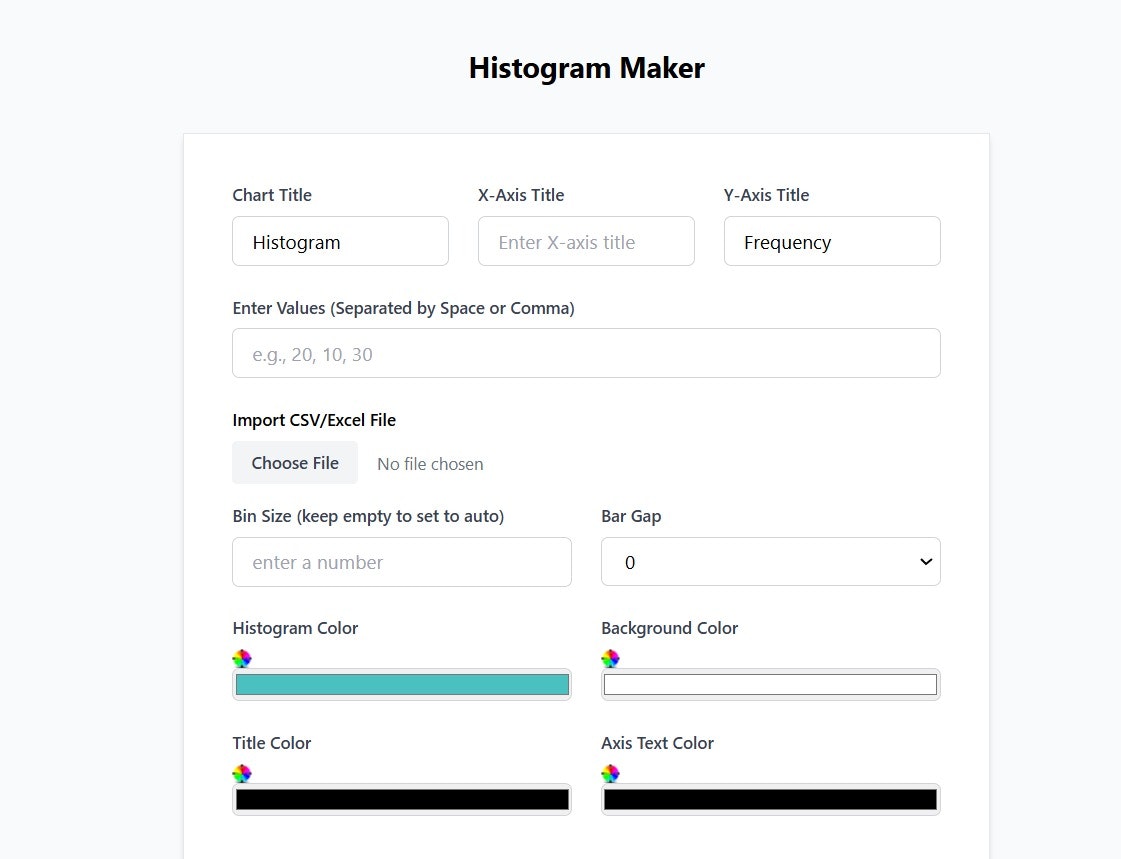Open the Axis Text Color rainbow picker icon
The image size is (1121, 859).
click(610, 773)
